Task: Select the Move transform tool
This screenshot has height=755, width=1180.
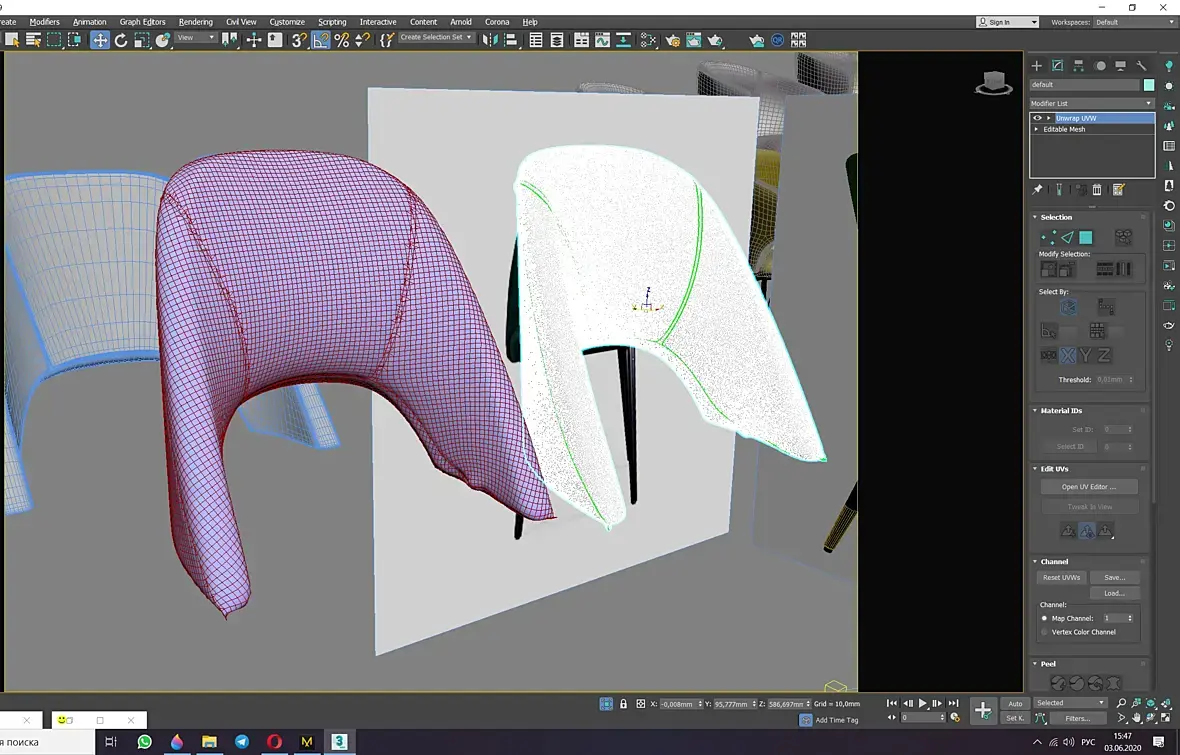Action: (x=100, y=40)
